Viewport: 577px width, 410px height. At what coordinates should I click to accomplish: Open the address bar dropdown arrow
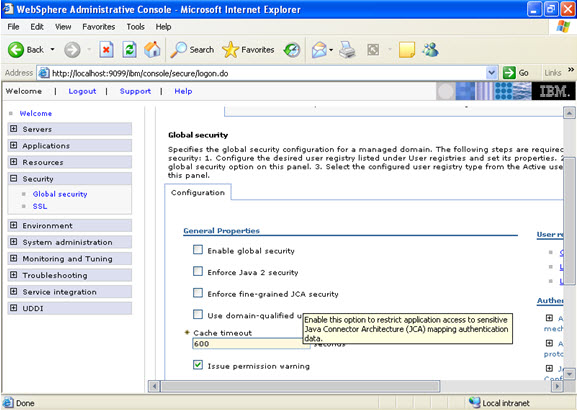(491, 73)
